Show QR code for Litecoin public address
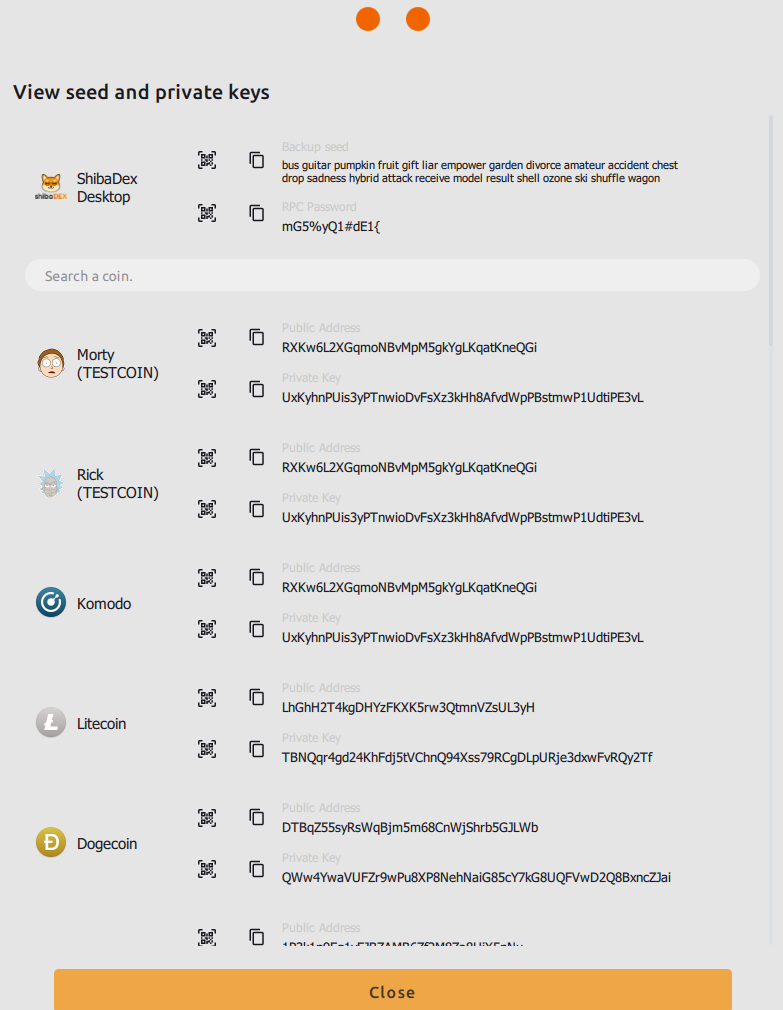 coord(207,698)
